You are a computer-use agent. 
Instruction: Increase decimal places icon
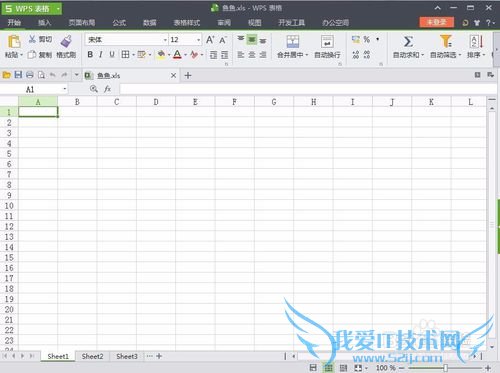(356, 54)
